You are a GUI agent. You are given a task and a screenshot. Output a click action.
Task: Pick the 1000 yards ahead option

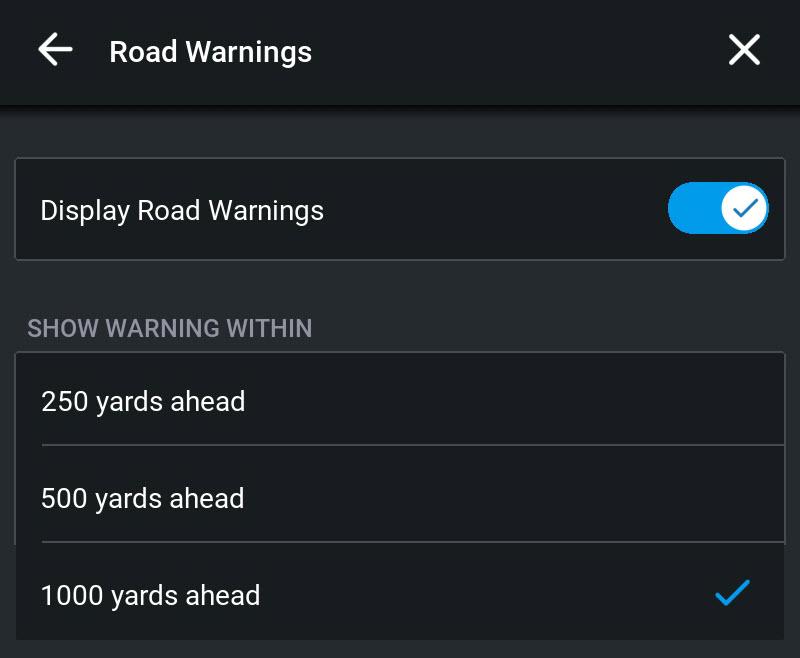pyautogui.click(x=150, y=595)
